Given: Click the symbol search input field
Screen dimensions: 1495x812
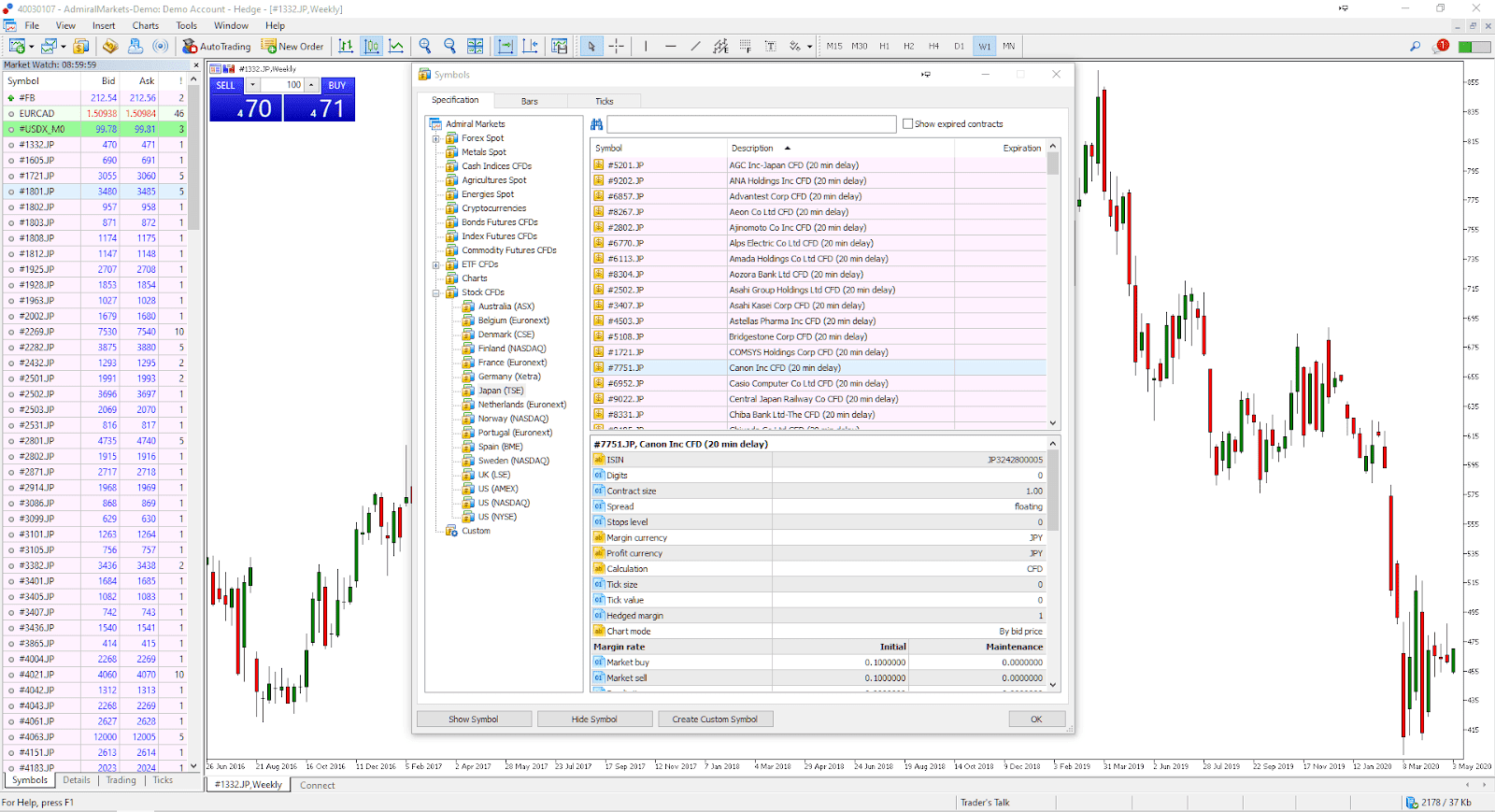Looking at the screenshot, I should pos(751,123).
